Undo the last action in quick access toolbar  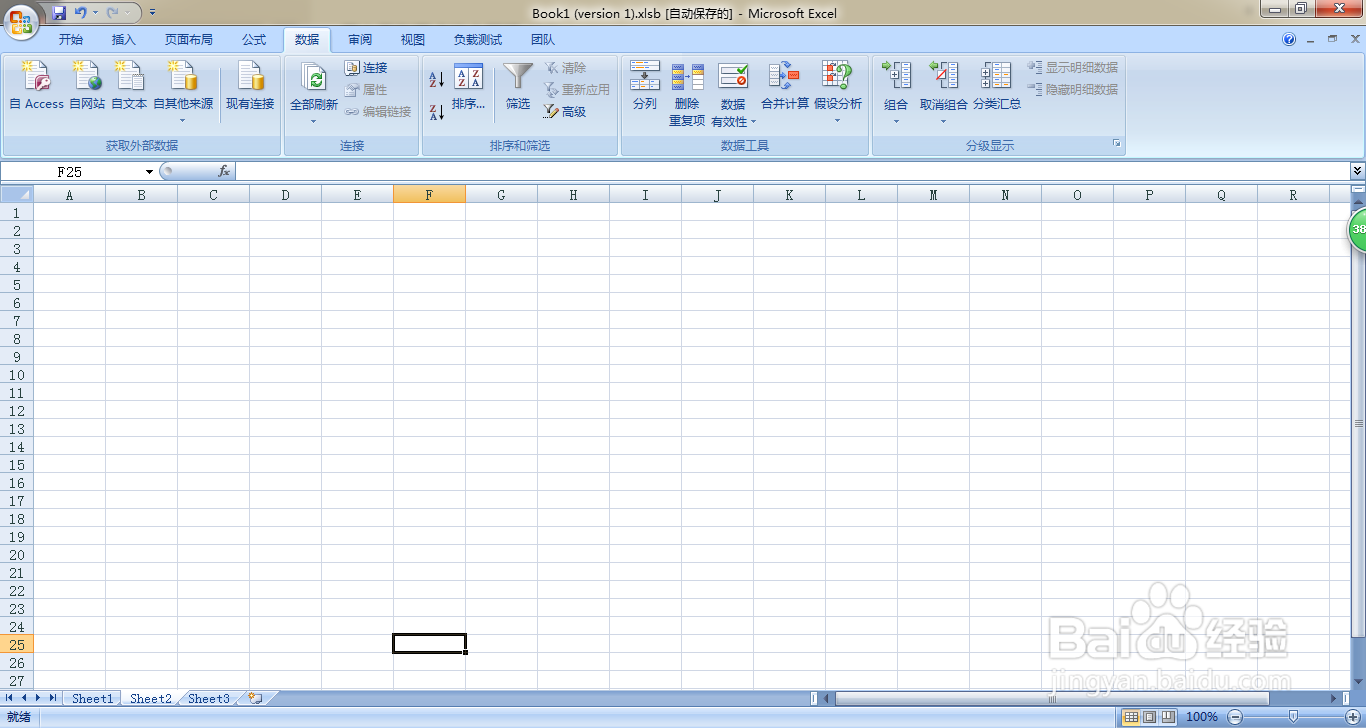pyautogui.click(x=81, y=13)
